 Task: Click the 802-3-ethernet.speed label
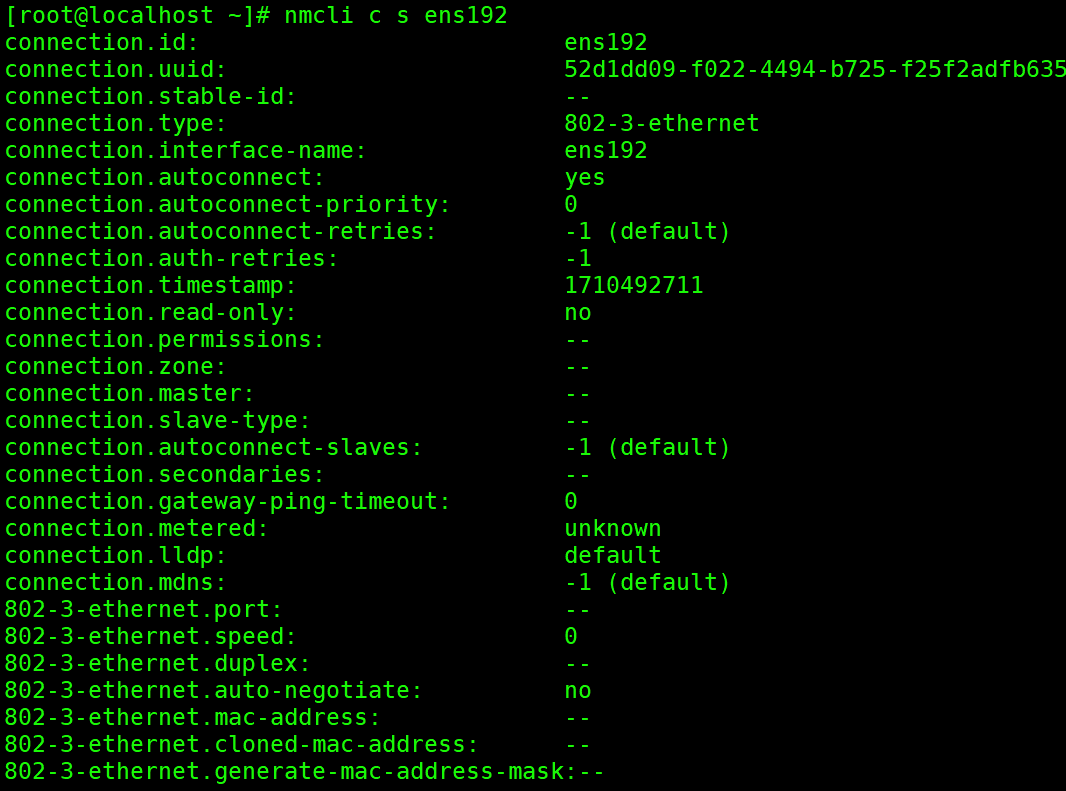151,636
